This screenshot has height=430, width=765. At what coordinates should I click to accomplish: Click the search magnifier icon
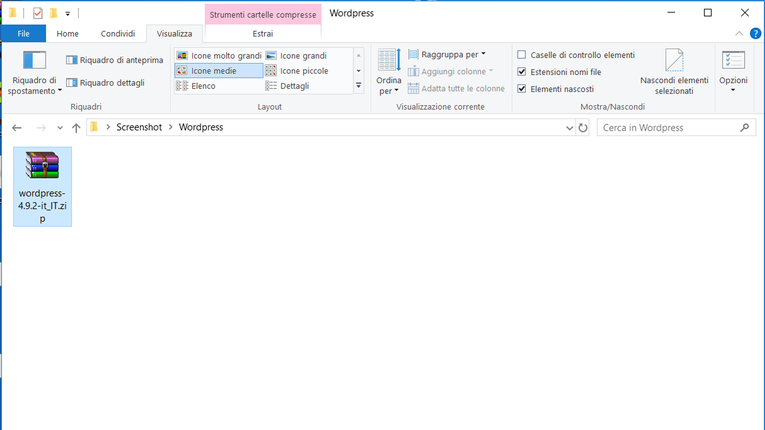tap(745, 128)
